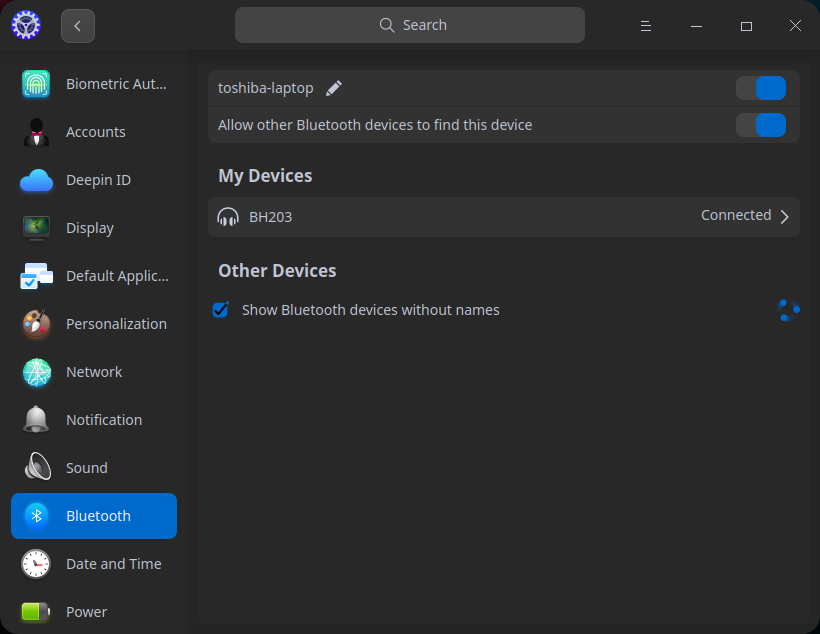
Task: Go to Sound settings
Action: tap(86, 468)
